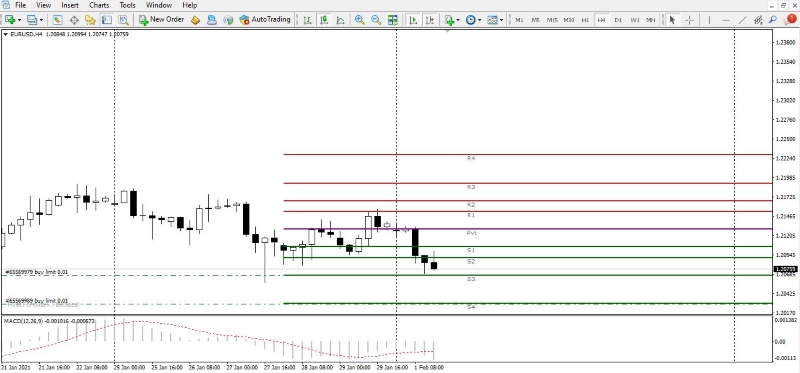The width and height of the screenshot is (800, 373).
Task: Expand the Indicators dropdown arrow
Action: click(458, 20)
